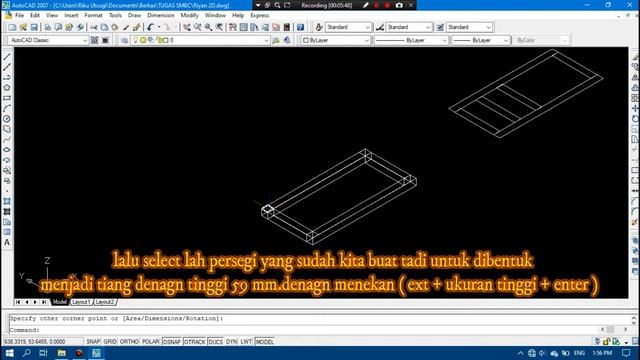
Task: Open the Draw menu
Action: click(x=134, y=15)
